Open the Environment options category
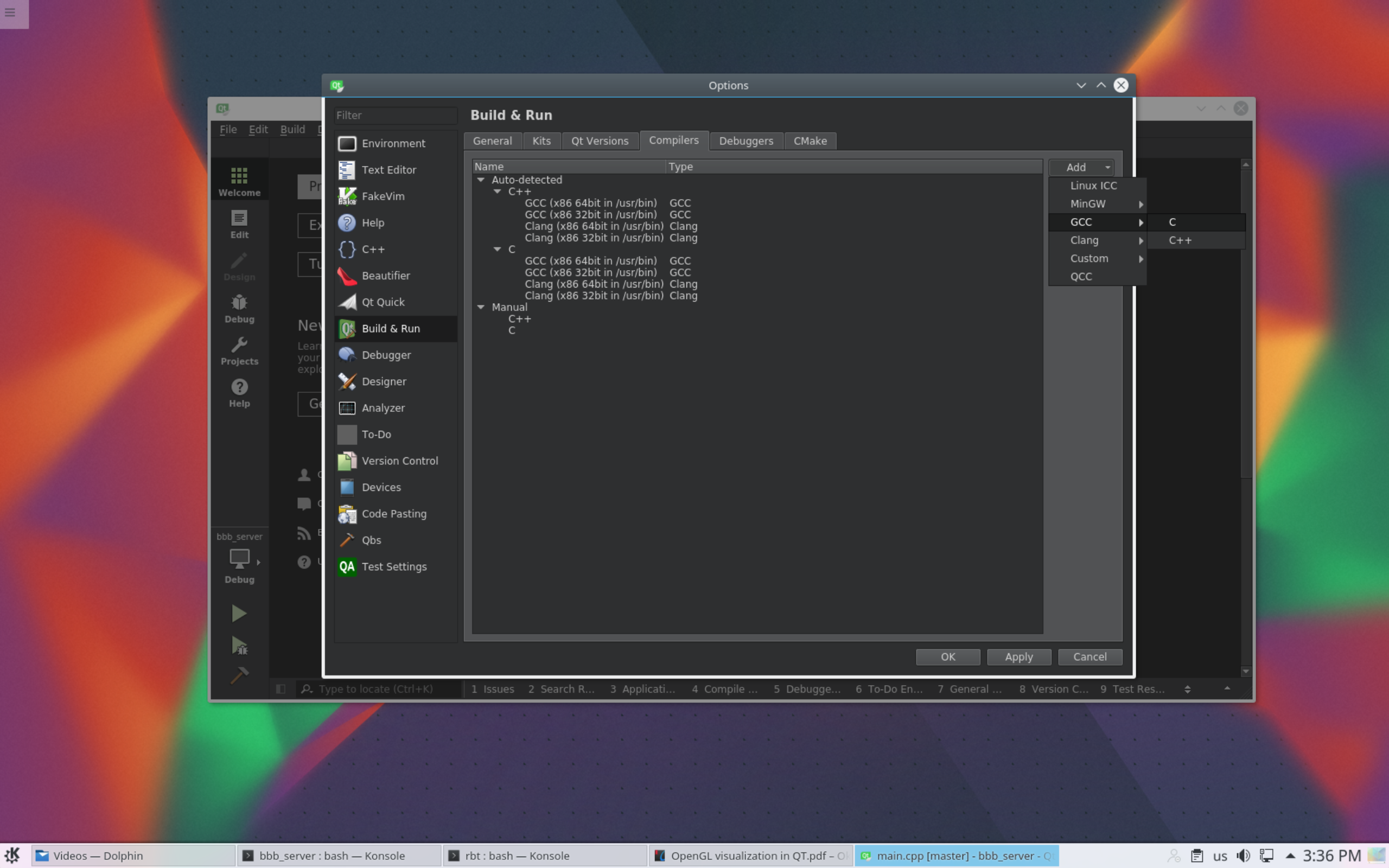 (x=396, y=144)
